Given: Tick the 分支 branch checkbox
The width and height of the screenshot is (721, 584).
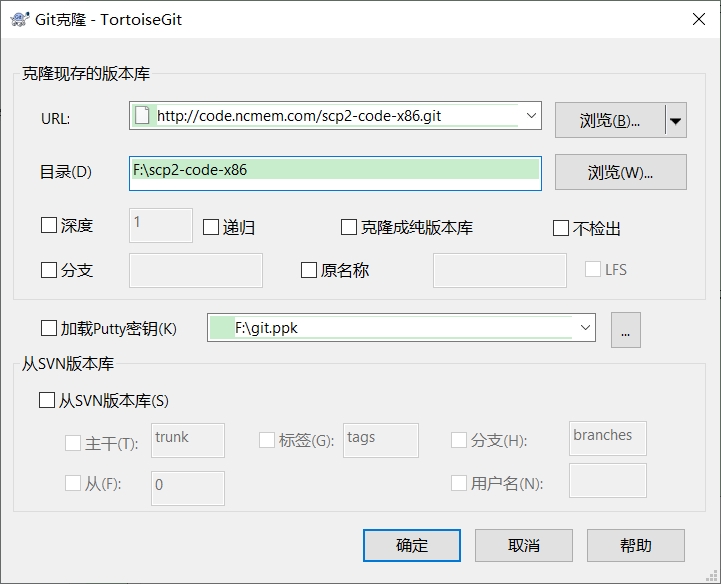Looking at the screenshot, I should pyautogui.click(x=49, y=270).
